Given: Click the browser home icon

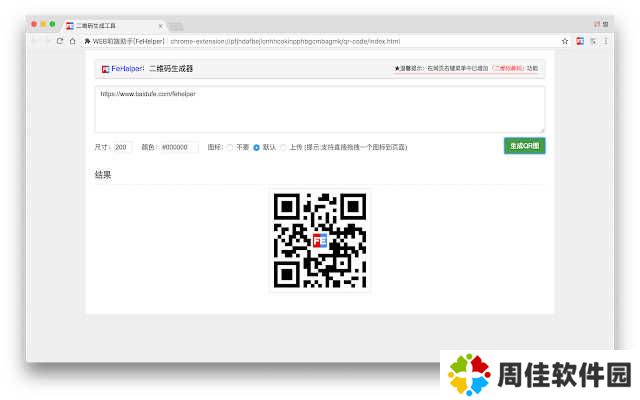Looking at the screenshot, I should click(x=73, y=41).
